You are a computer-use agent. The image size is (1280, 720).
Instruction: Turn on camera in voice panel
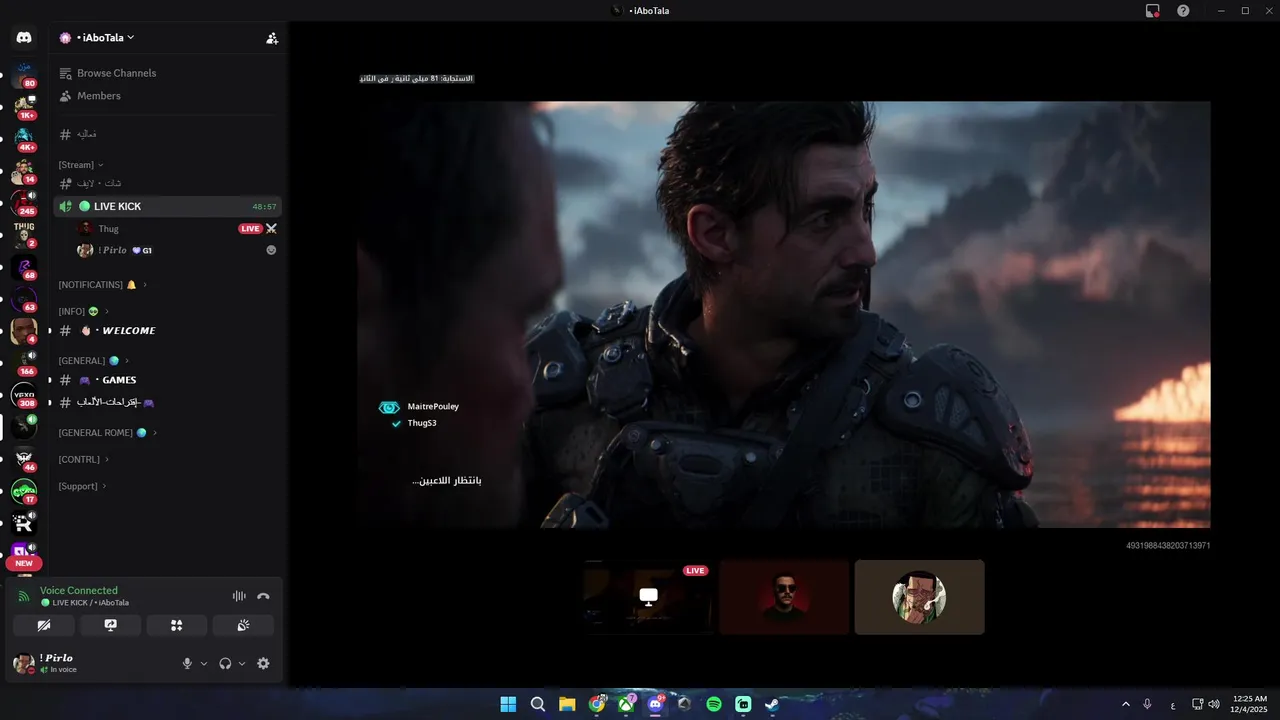pyautogui.click(x=44, y=625)
